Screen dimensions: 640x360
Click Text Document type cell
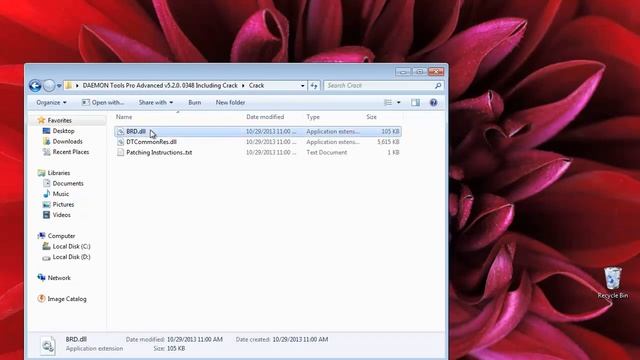tap(327, 152)
